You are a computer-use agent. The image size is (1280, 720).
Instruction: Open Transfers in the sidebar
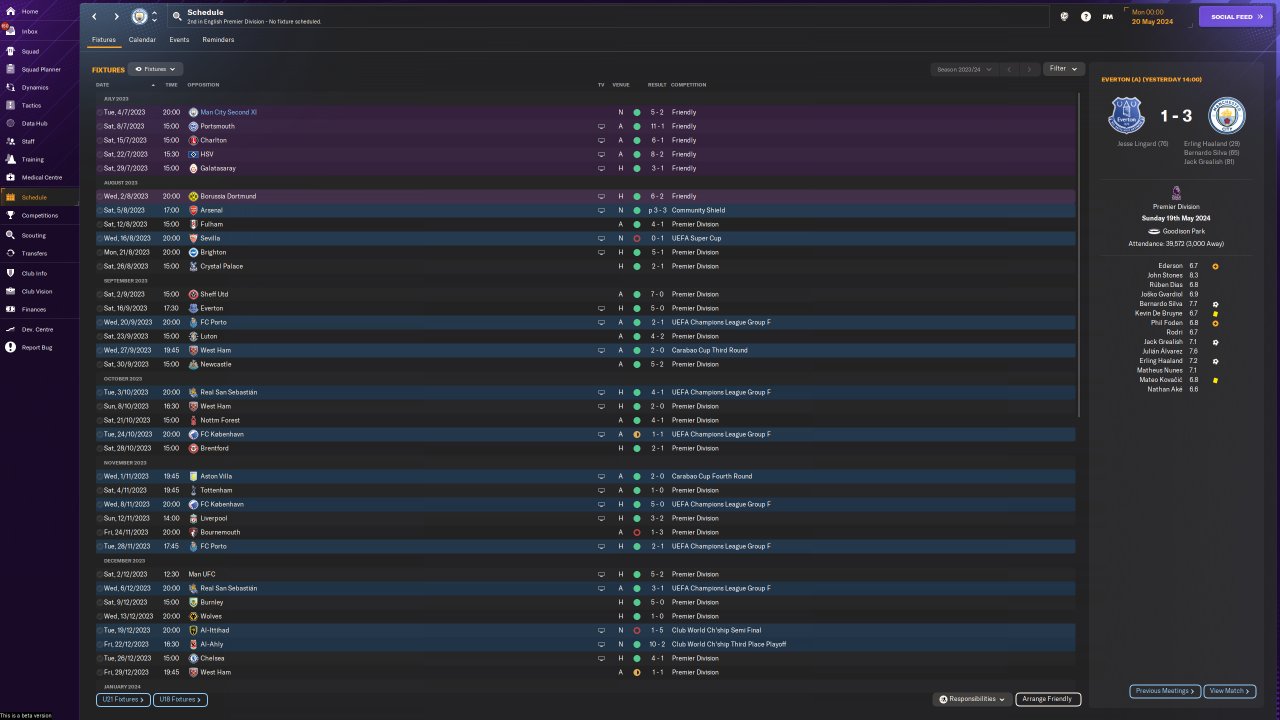coord(40,253)
